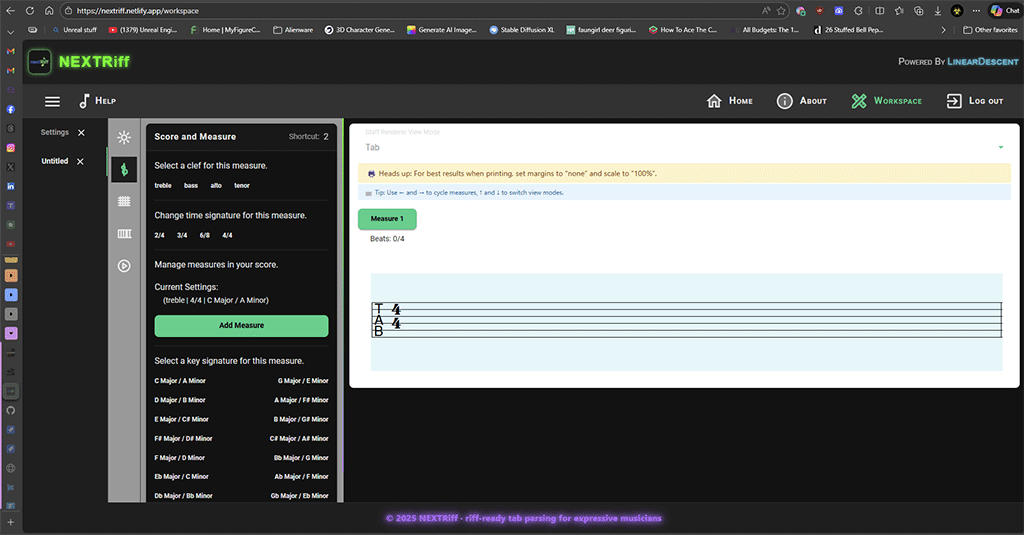The width and height of the screenshot is (1024, 535).
Task: Switch to the Untitled tab
Action: (54, 161)
